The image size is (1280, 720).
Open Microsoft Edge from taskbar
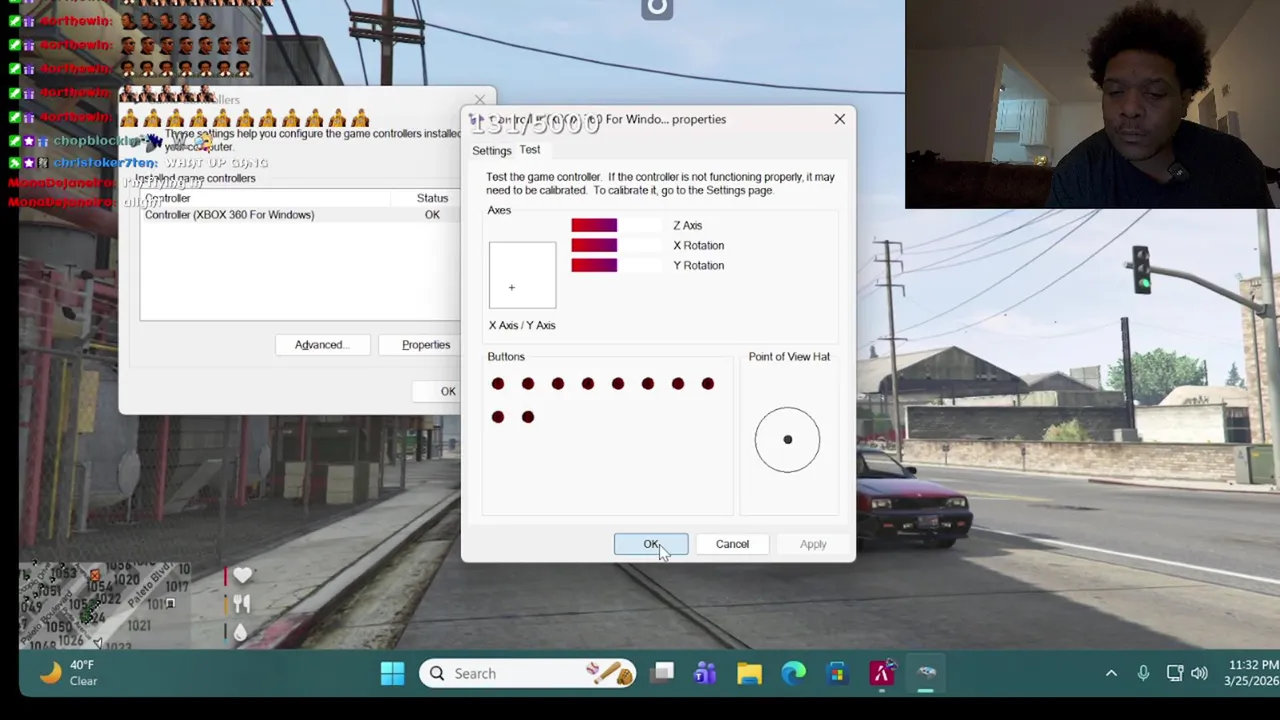[793, 674]
